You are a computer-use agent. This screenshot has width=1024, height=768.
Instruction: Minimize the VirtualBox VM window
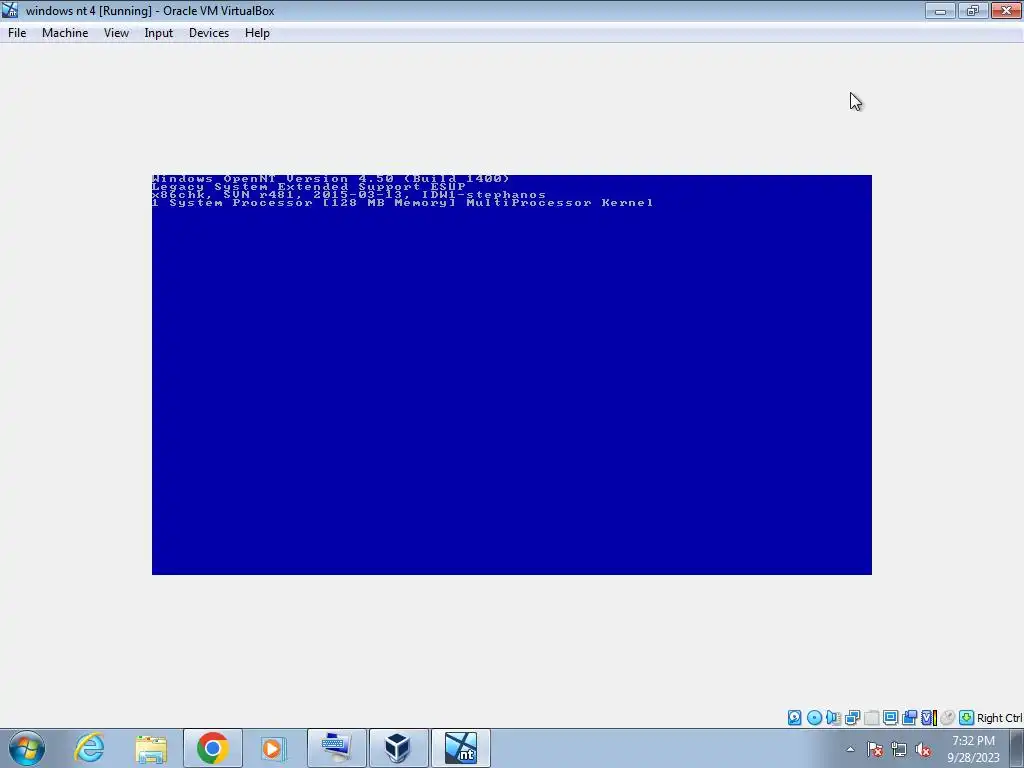pos(940,10)
